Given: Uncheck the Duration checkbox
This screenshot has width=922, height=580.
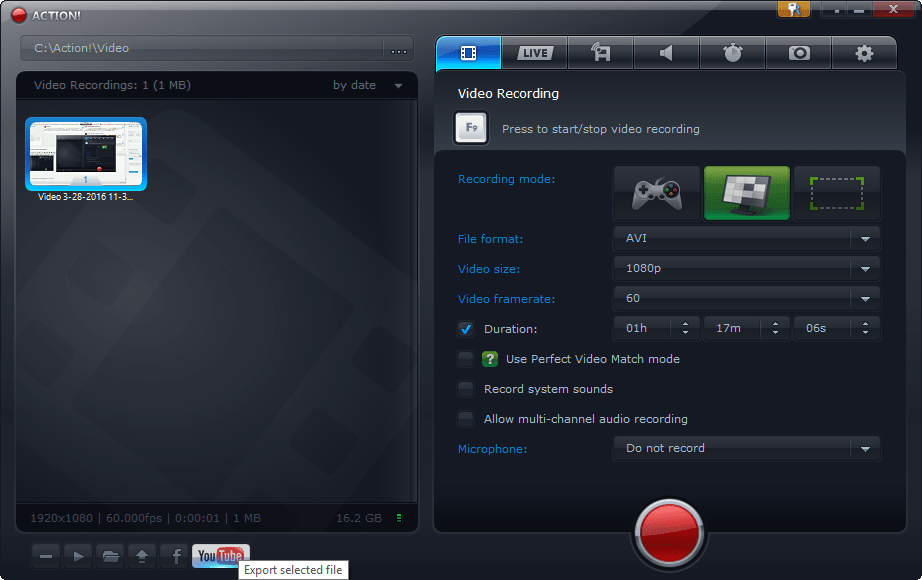Looking at the screenshot, I should pos(466,329).
